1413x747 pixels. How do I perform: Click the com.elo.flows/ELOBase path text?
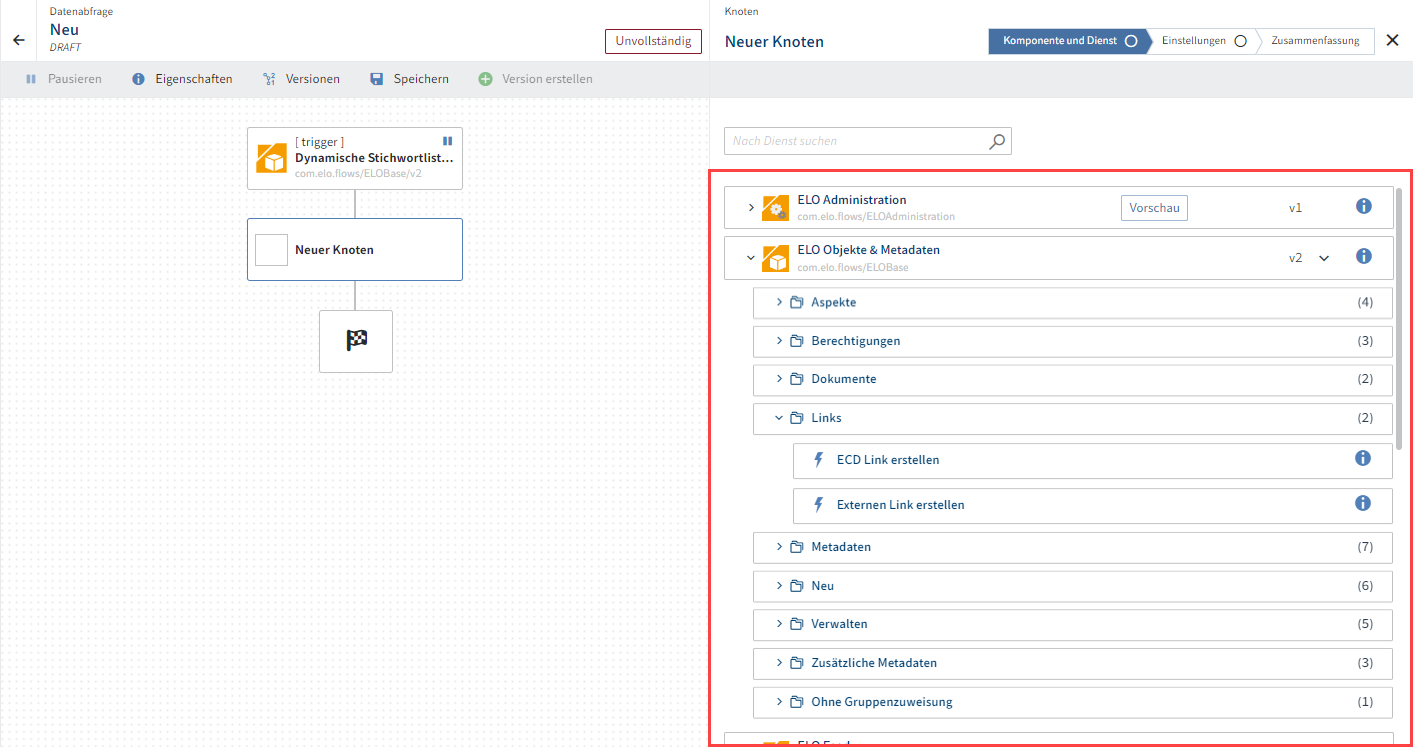pos(853,267)
